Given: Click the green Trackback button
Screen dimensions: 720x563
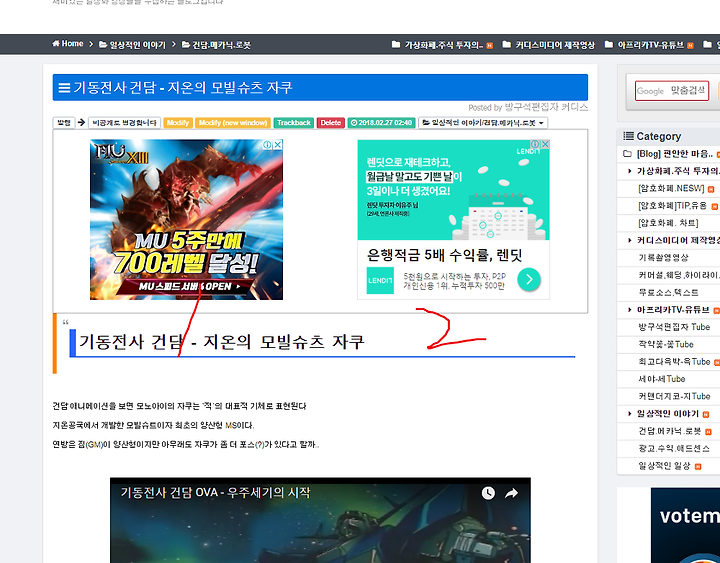Looking at the screenshot, I should [294, 123].
